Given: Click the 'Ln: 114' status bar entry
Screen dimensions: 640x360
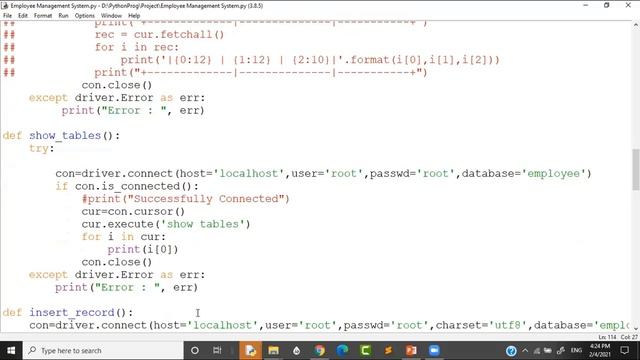Looking at the screenshot, I should coord(607,337).
